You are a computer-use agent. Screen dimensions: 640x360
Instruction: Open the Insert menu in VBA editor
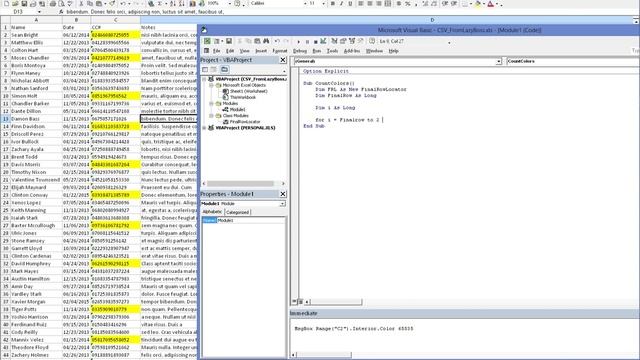(261, 51)
